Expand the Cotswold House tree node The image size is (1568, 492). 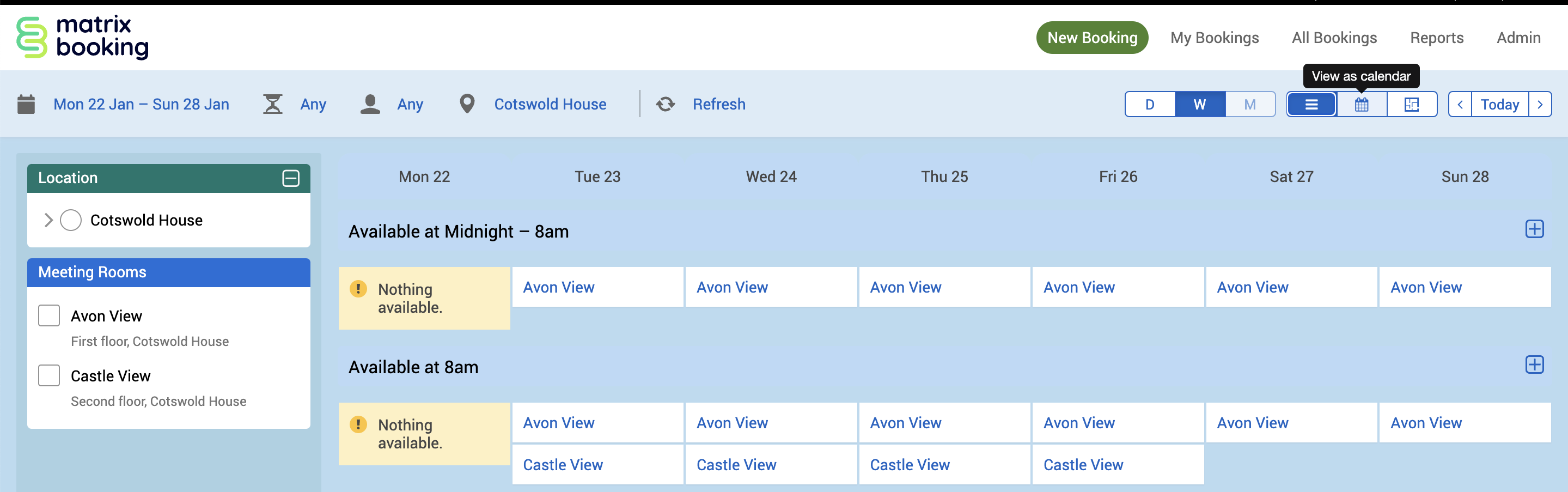click(48, 220)
